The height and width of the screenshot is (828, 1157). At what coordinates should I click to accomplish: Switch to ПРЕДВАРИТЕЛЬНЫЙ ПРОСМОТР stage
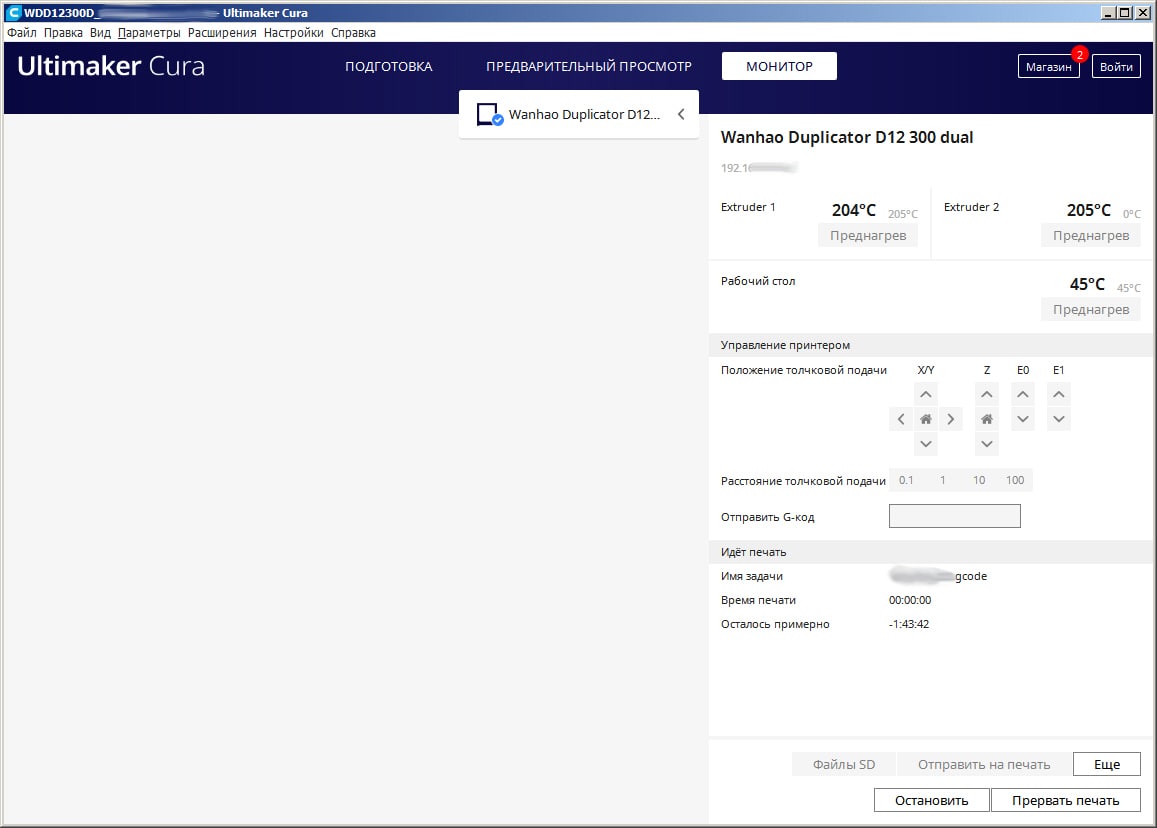pos(589,66)
